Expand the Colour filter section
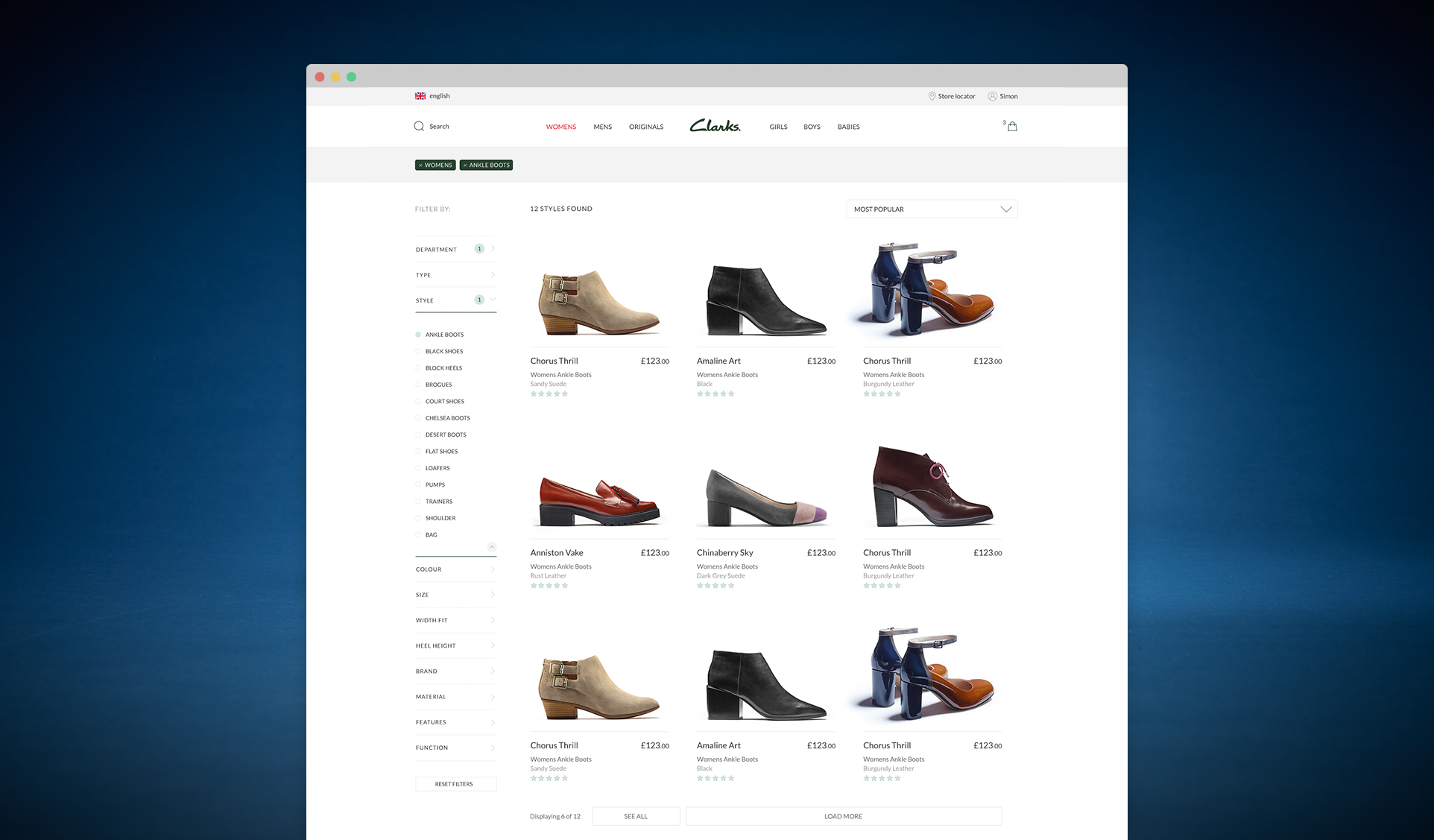 (x=455, y=569)
